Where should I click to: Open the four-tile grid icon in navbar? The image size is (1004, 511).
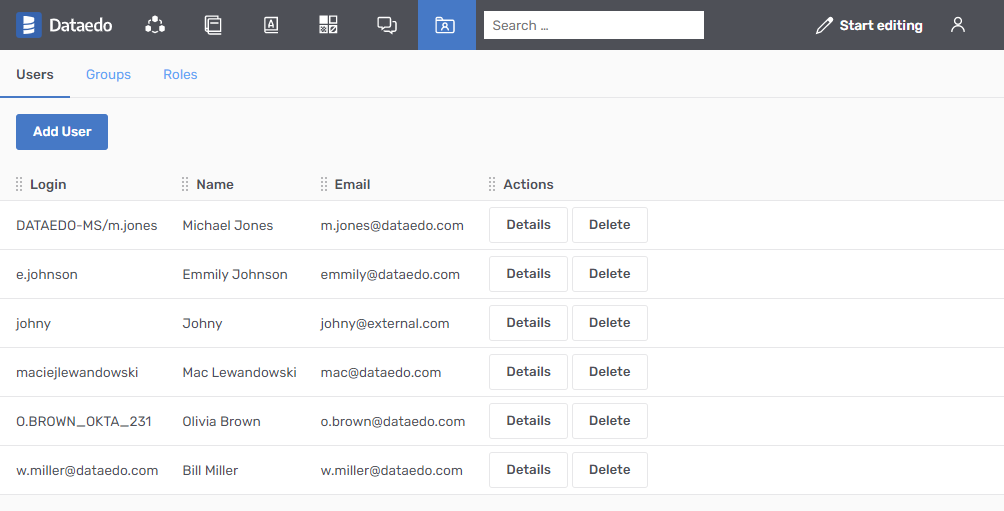click(329, 25)
